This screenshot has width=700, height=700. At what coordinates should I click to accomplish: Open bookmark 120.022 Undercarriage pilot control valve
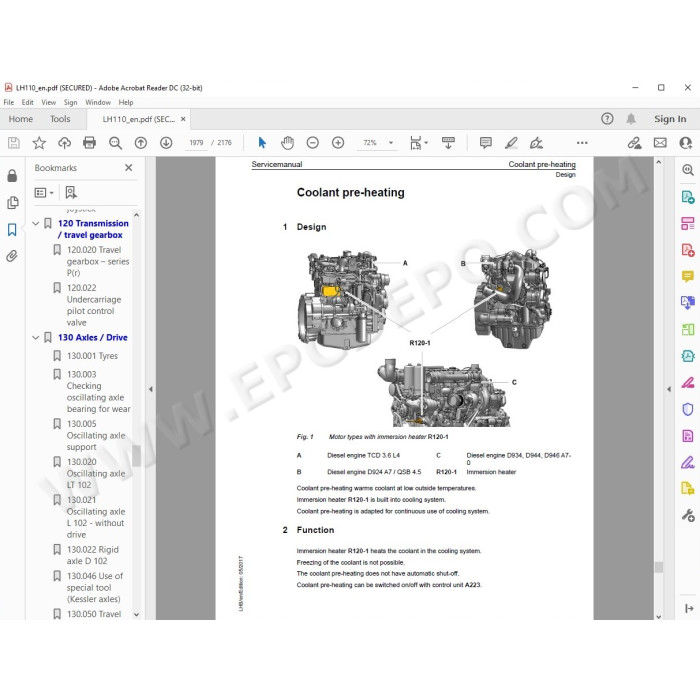[93, 305]
